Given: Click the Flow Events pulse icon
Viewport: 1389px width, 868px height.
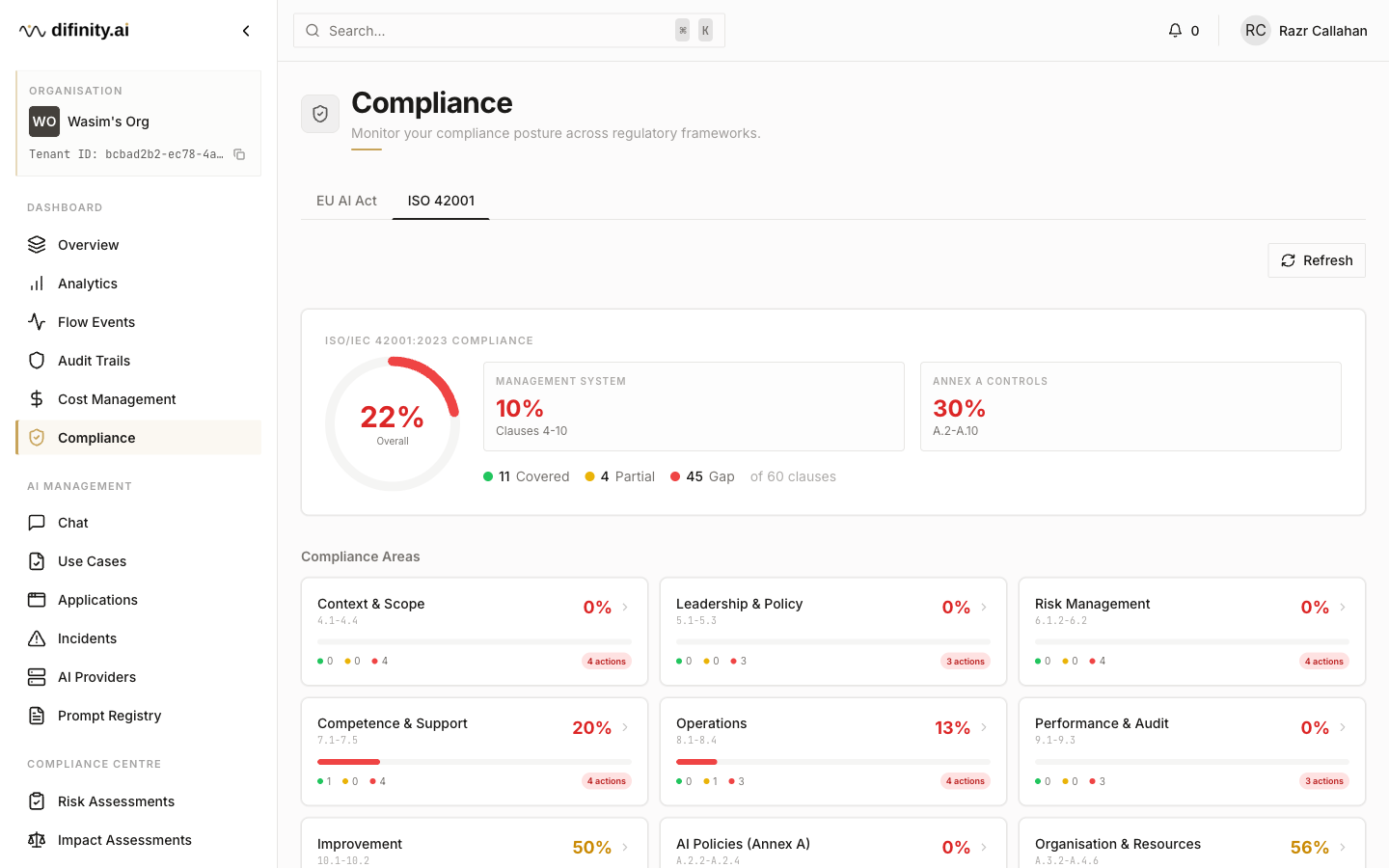Looking at the screenshot, I should pyautogui.click(x=37, y=322).
